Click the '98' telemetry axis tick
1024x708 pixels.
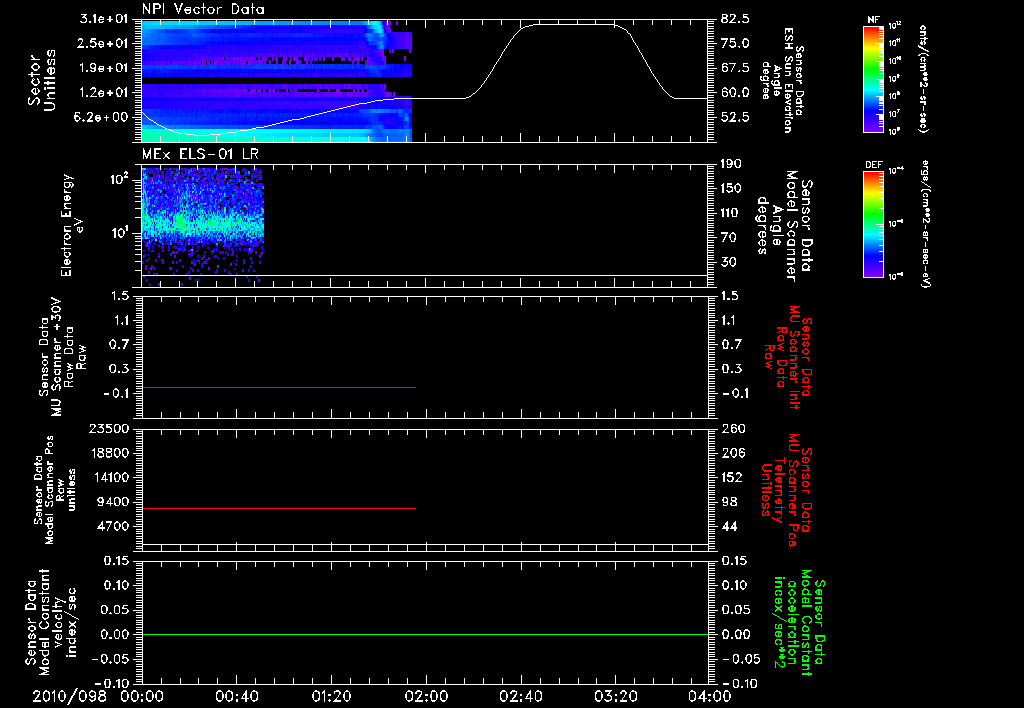(x=729, y=502)
